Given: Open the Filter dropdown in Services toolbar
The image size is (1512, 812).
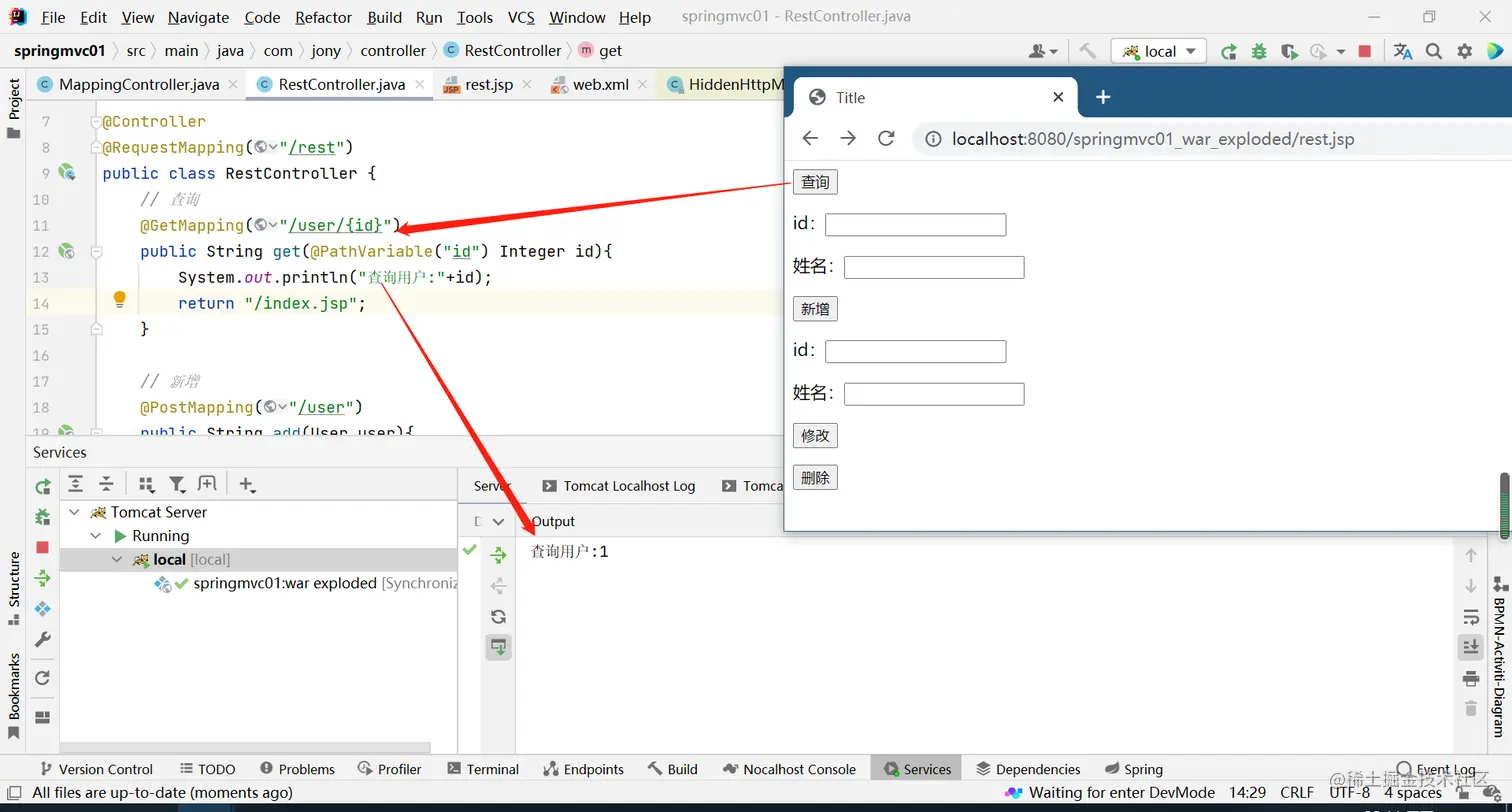Looking at the screenshot, I should [x=177, y=484].
